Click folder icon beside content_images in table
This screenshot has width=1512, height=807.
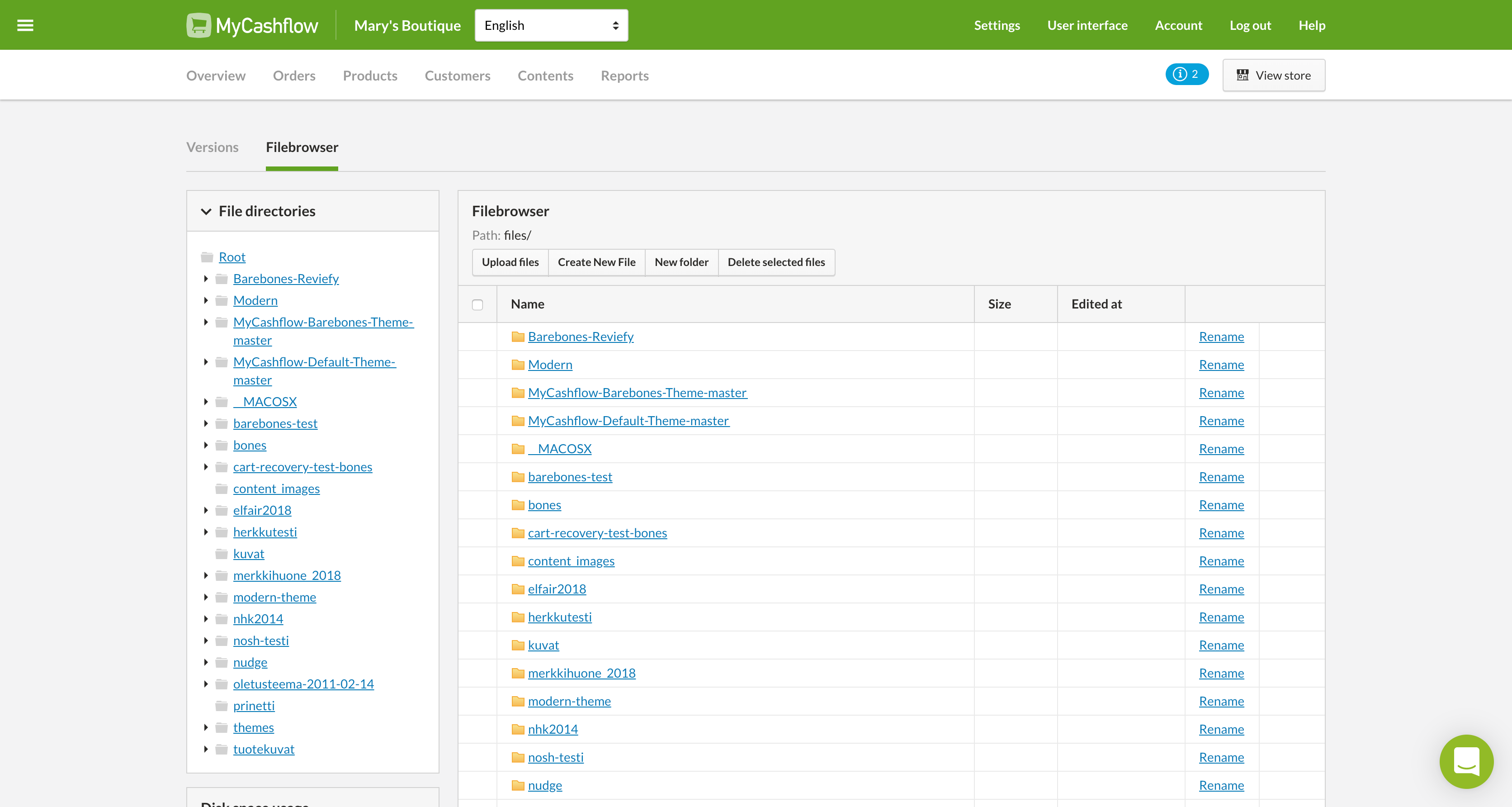pos(518,561)
